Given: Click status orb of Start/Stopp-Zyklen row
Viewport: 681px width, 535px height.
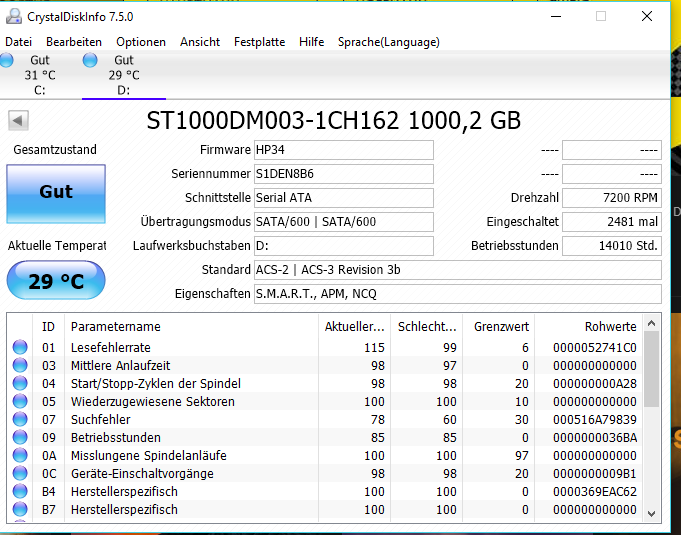Looking at the screenshot, I should tap(20, 383).
